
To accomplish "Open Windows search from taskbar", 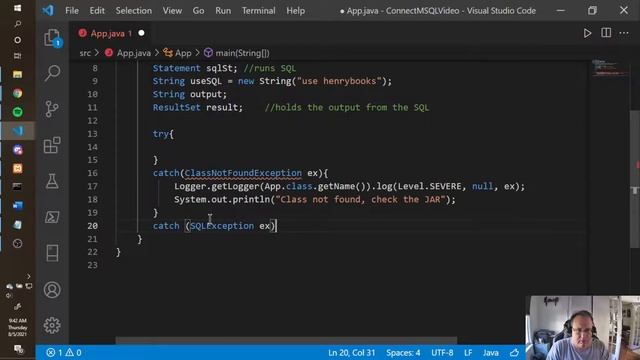I will (18, 24).
